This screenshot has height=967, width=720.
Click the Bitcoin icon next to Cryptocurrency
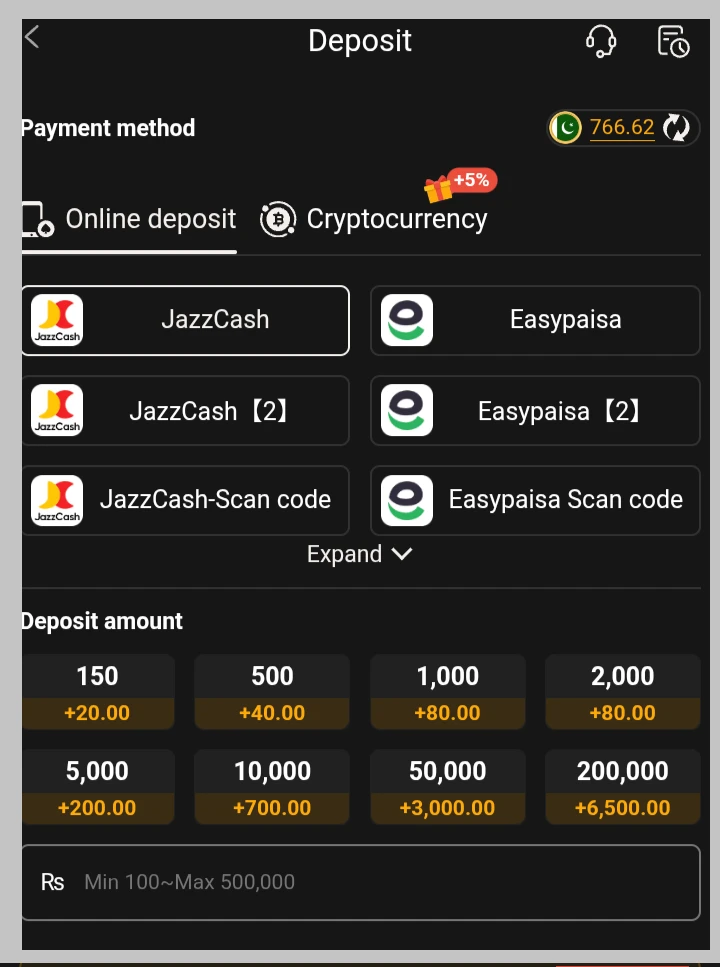pos(277,219)
